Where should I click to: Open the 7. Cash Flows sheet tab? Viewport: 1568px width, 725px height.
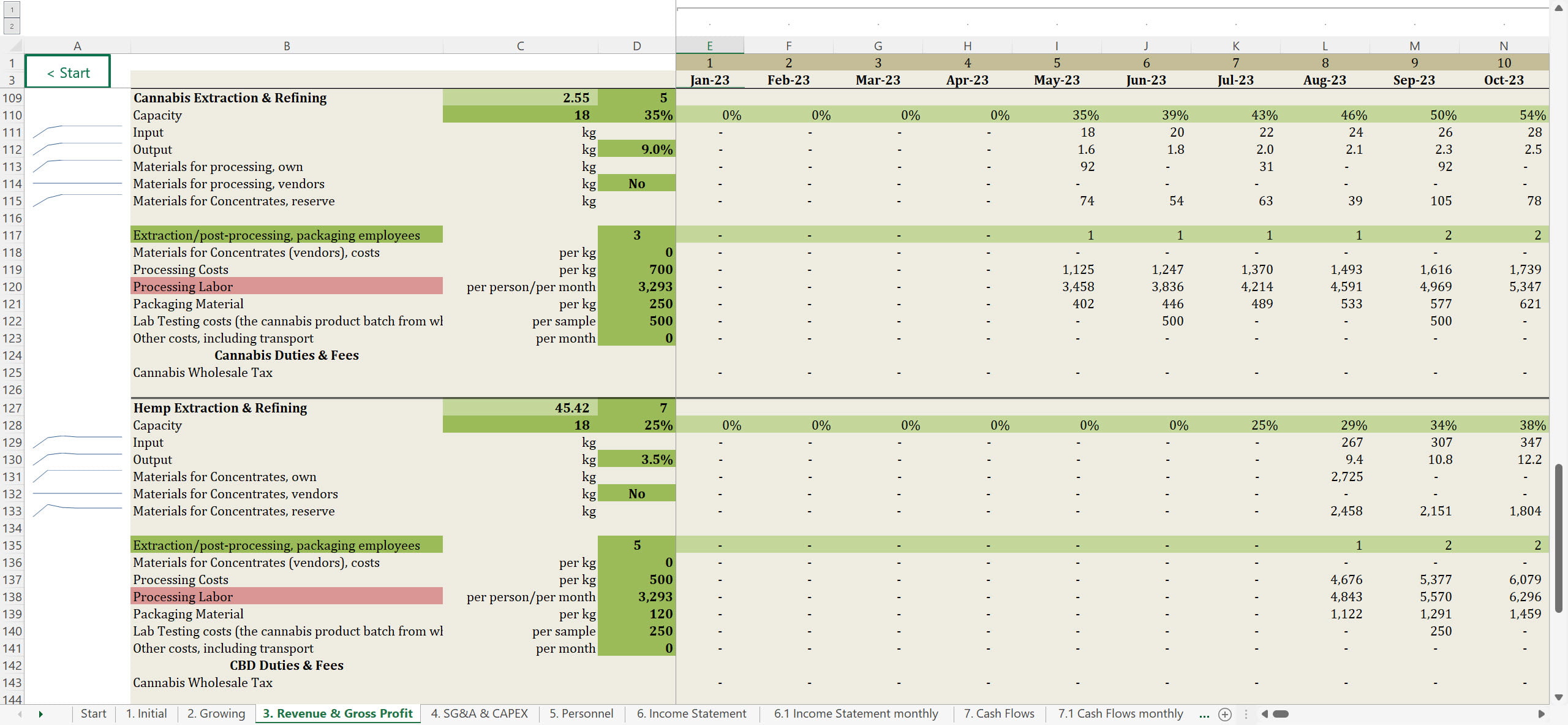(x=998, y=714)
